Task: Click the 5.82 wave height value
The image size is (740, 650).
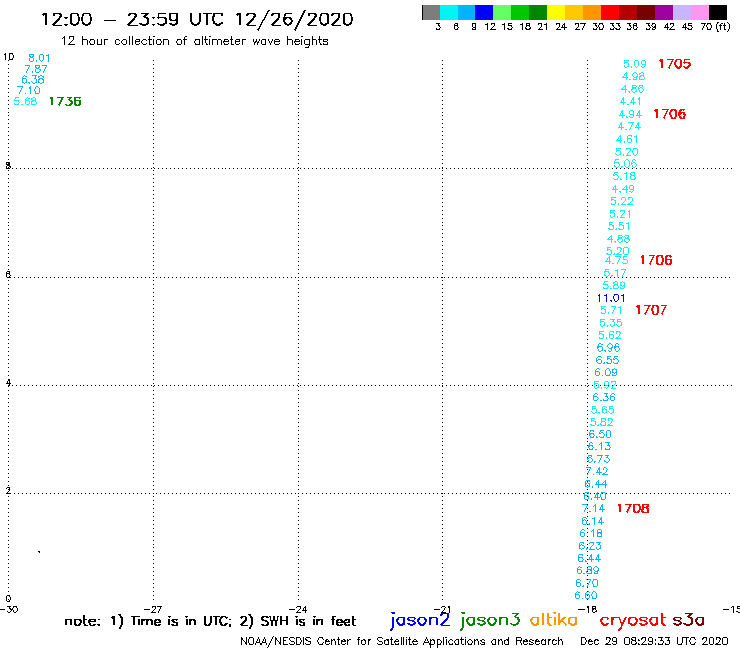Action: 602,422
